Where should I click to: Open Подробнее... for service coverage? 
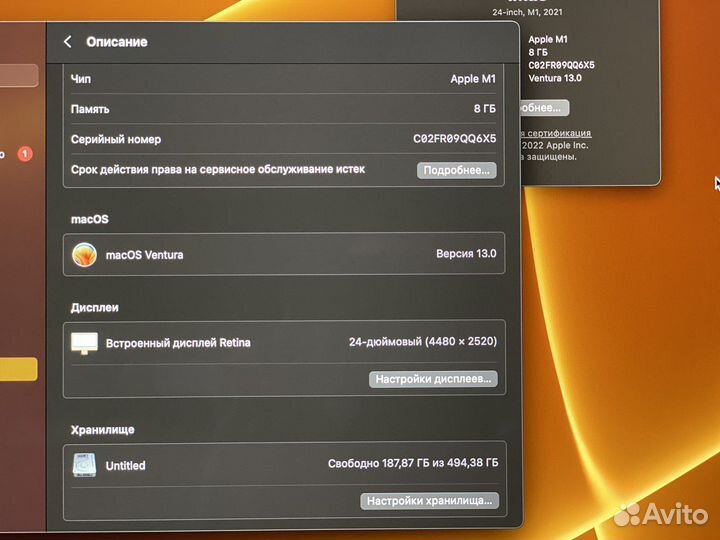456,170
